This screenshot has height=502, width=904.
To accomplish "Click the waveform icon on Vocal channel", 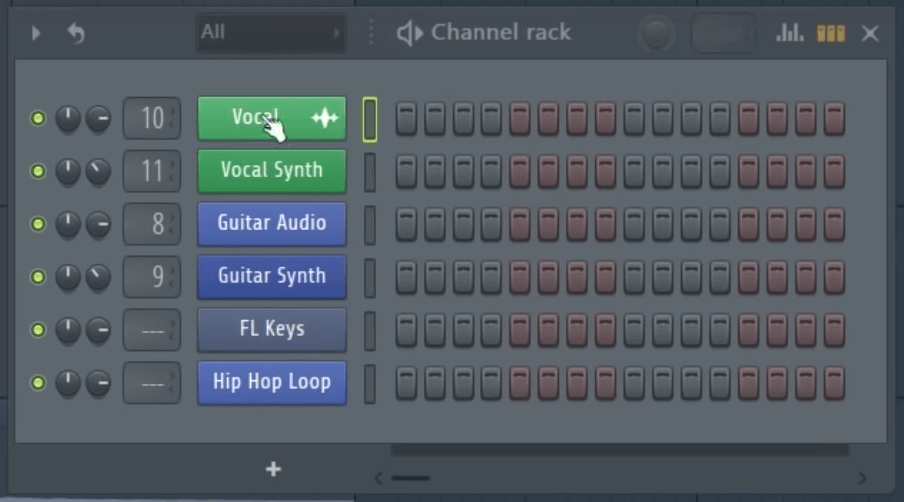I will 324,118.
